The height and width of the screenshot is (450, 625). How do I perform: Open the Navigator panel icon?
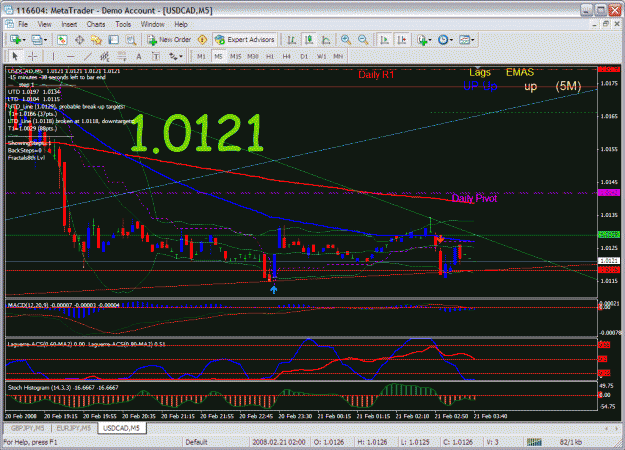coord(96,40)
